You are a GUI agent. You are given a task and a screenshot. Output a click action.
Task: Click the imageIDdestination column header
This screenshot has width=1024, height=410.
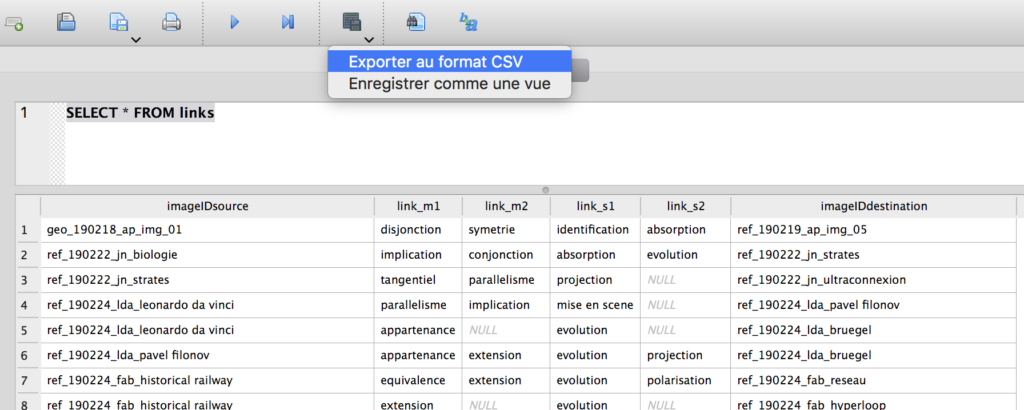[x=874, y=206]
